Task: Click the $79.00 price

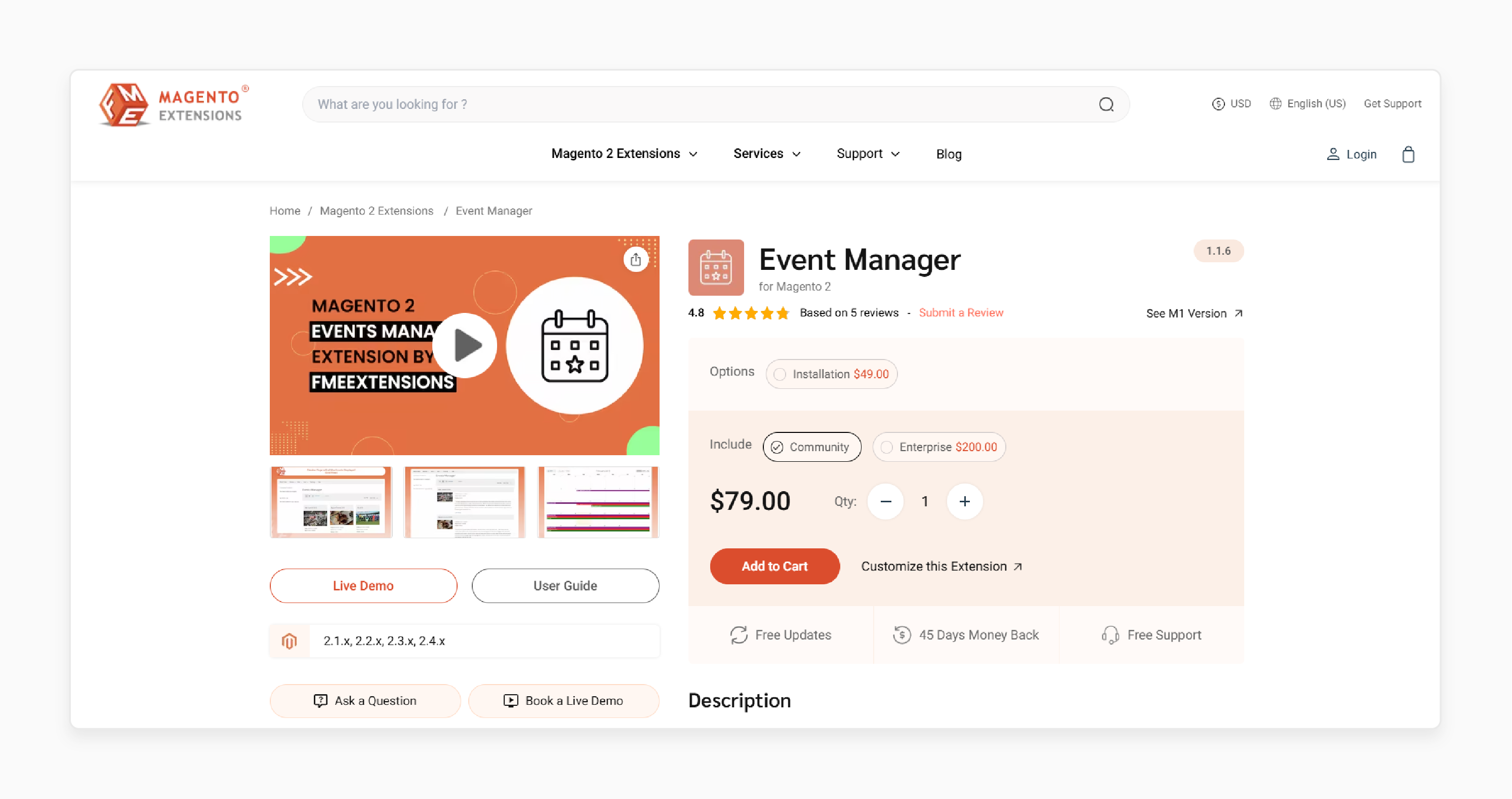Action: coord(750,501)
